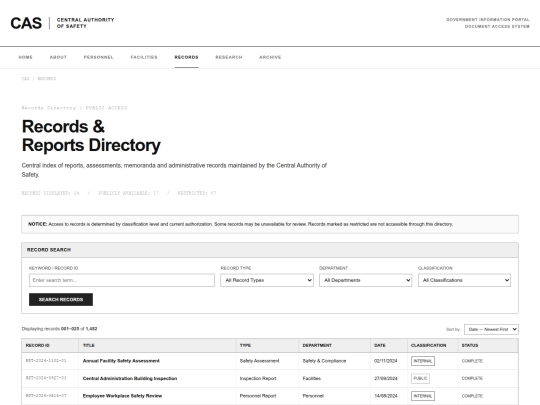
Task: Open the Sort by date dropdown
Action: coord(491,329)
